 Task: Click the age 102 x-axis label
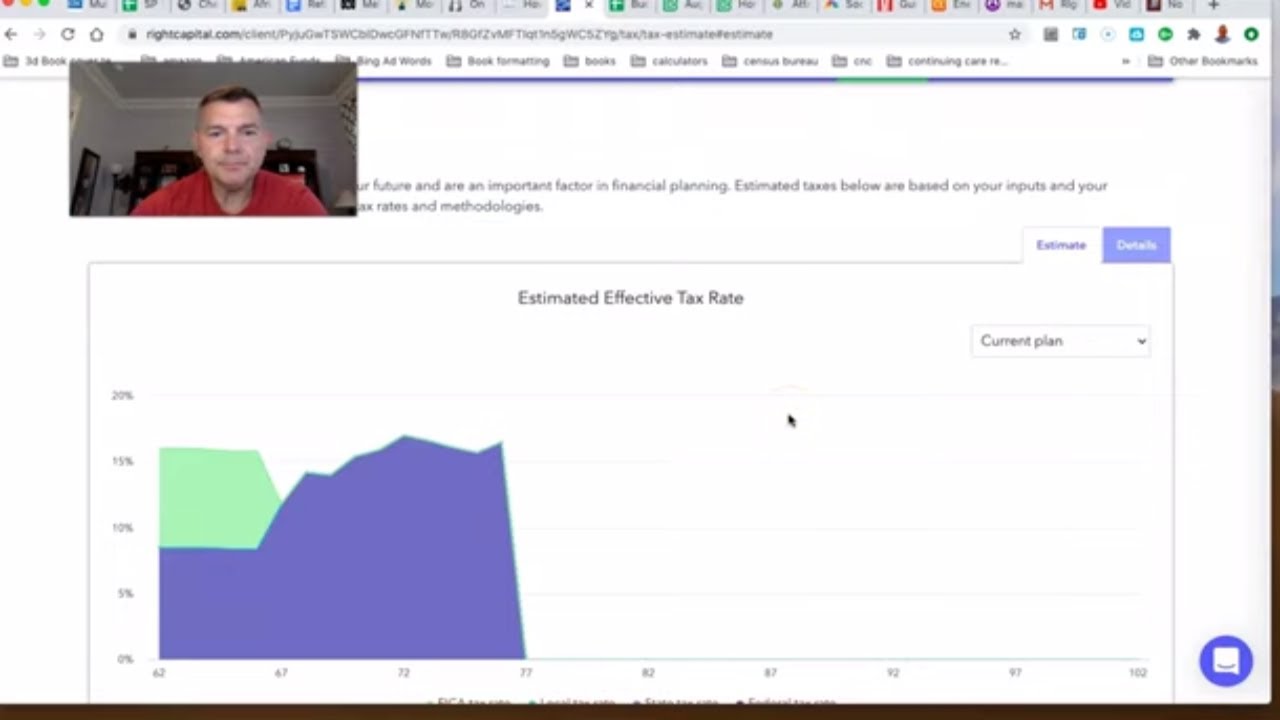click(1138, 673)
